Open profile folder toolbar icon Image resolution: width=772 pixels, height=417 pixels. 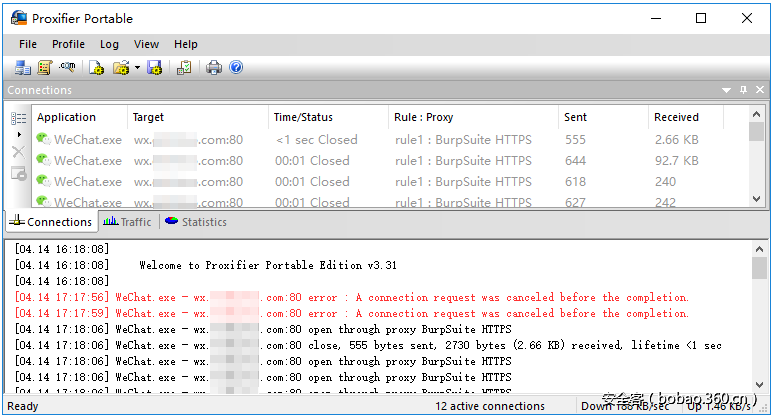[x=121, y=67]
